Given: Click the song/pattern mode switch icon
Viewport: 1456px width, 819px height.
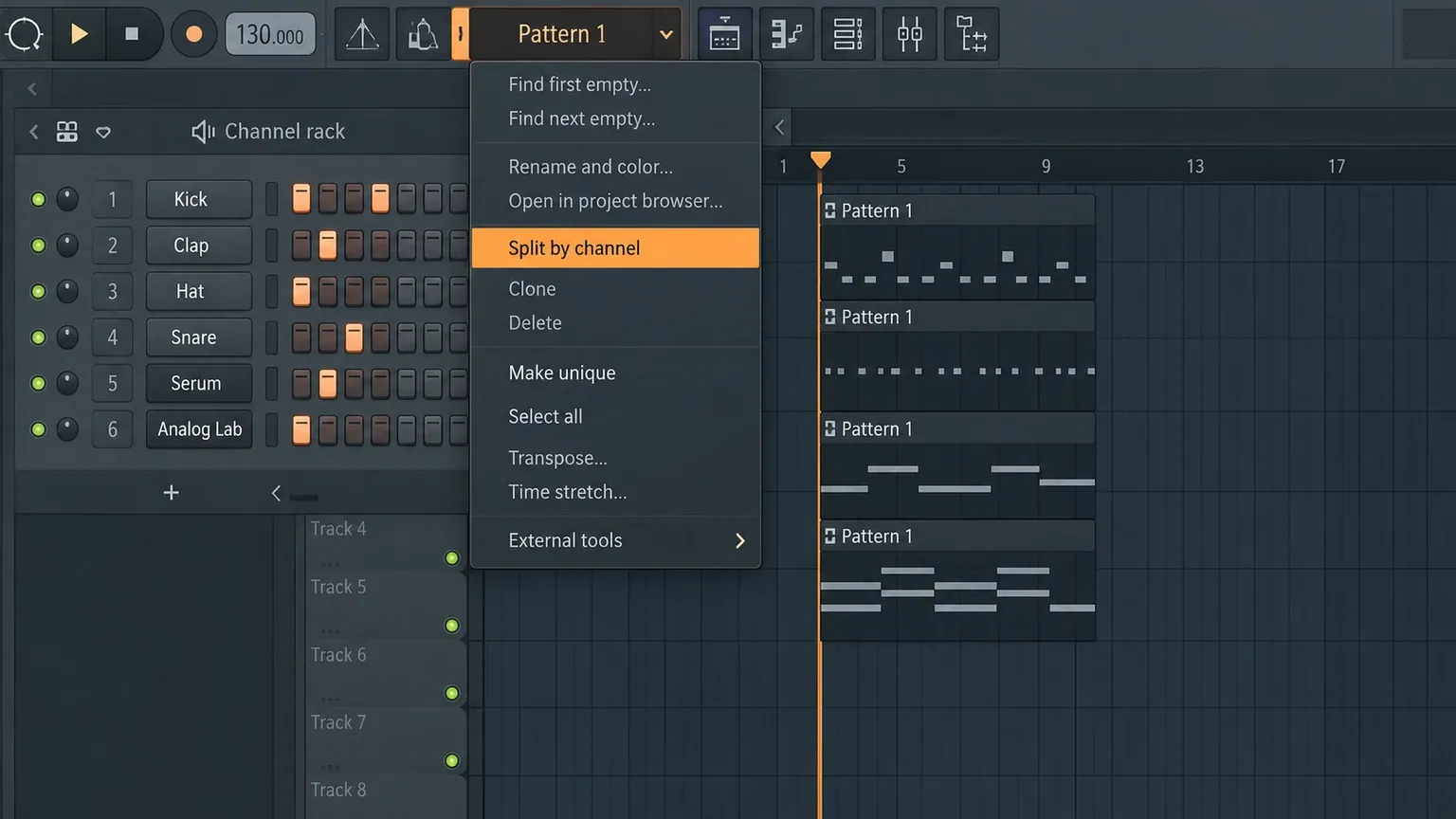Looking at the screenshot, I should 25,34.
